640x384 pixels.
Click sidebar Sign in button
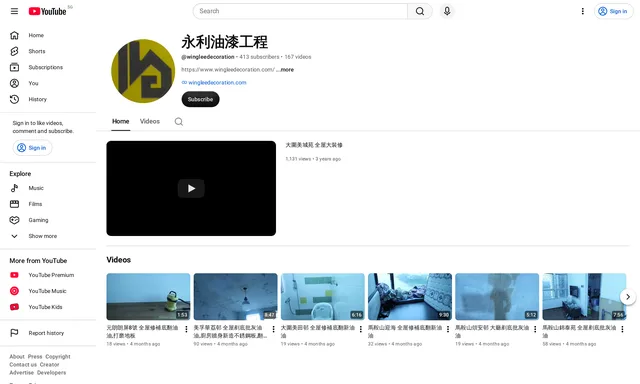coord(32,148)
